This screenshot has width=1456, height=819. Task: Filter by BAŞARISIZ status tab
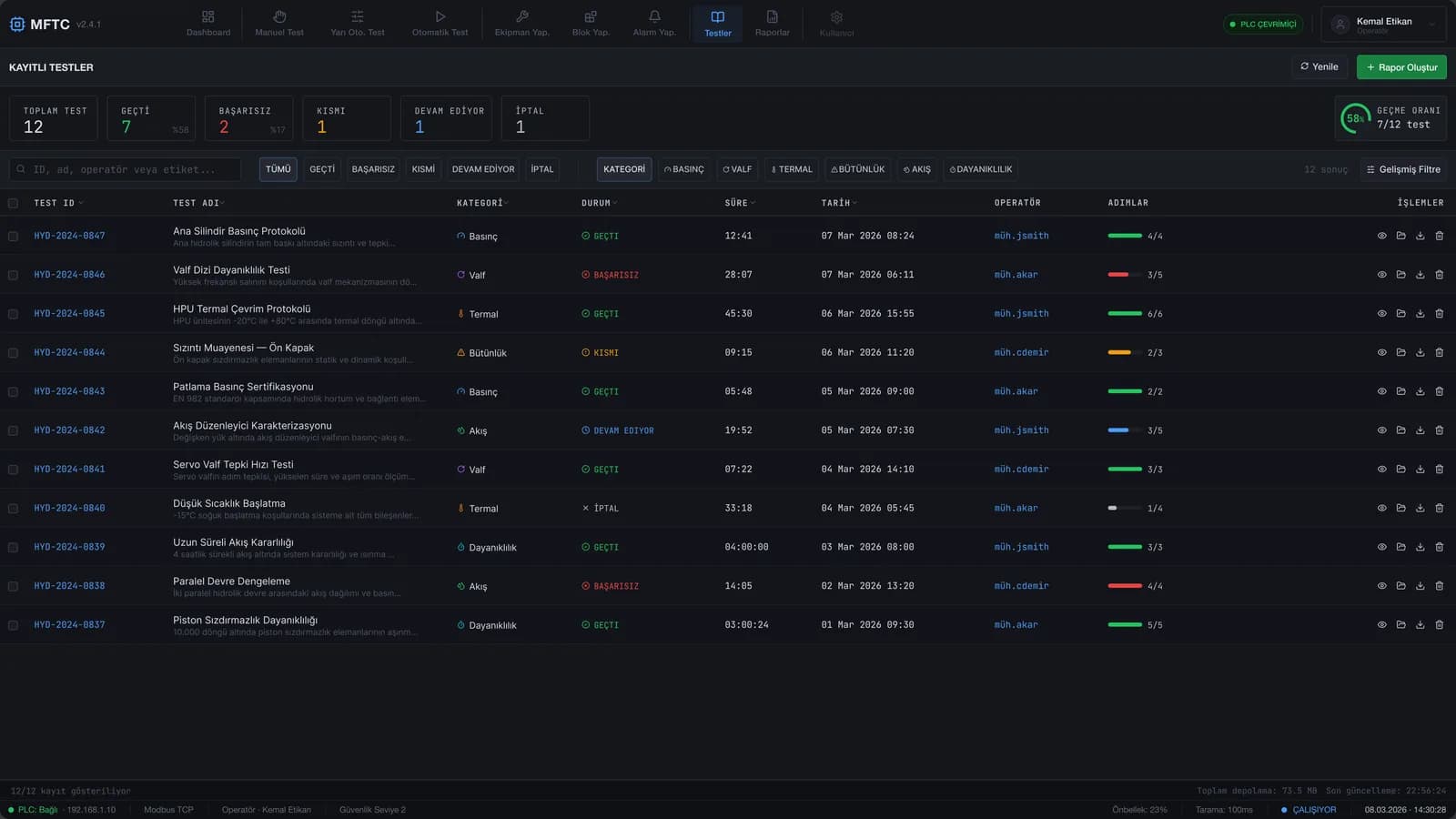373,169
